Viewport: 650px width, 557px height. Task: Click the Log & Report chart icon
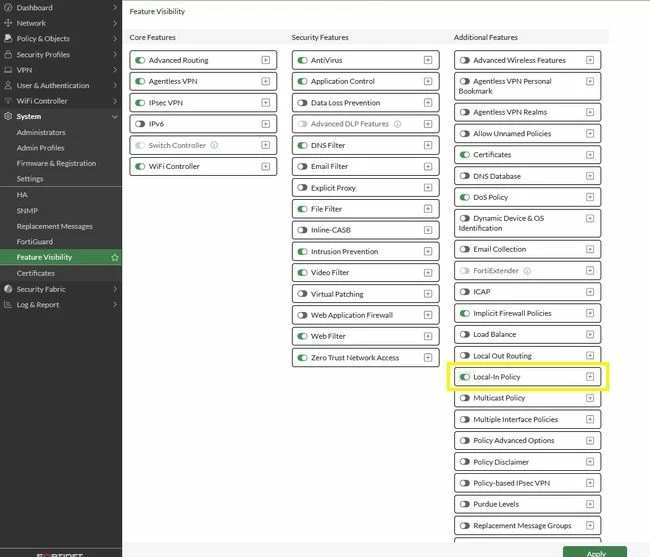pos(8,305)
